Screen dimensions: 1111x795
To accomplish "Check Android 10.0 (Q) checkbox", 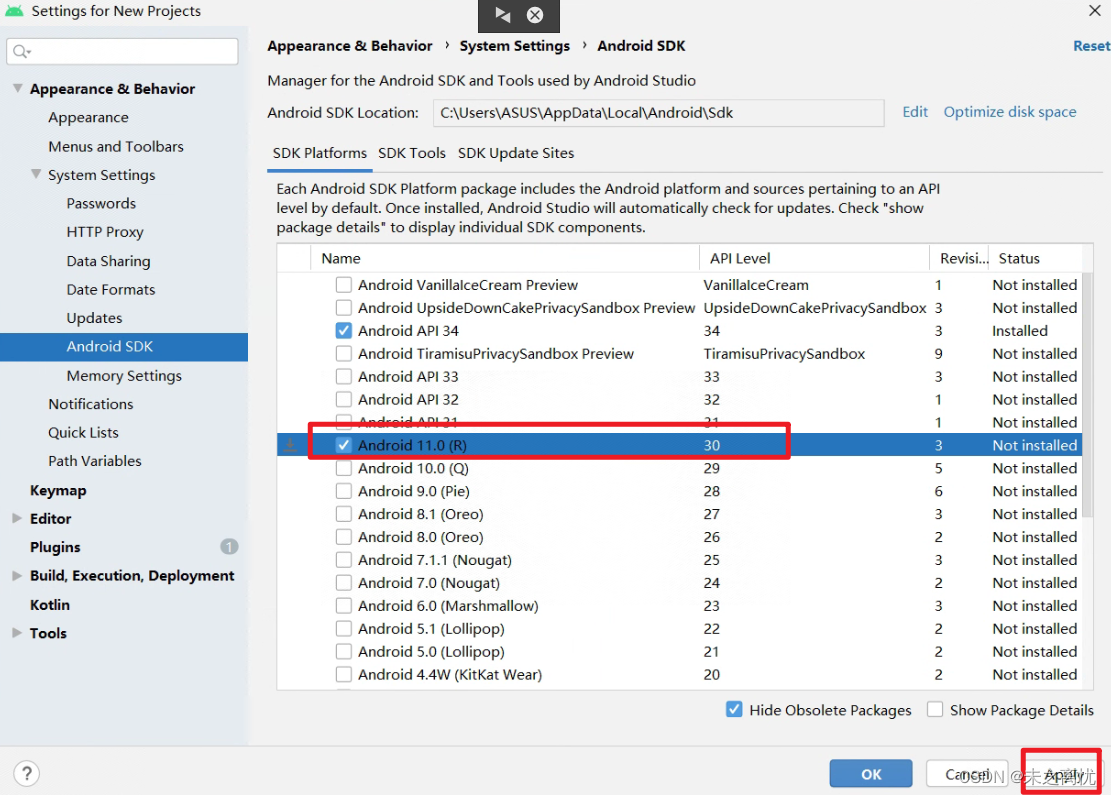I will tap(344, 468).
